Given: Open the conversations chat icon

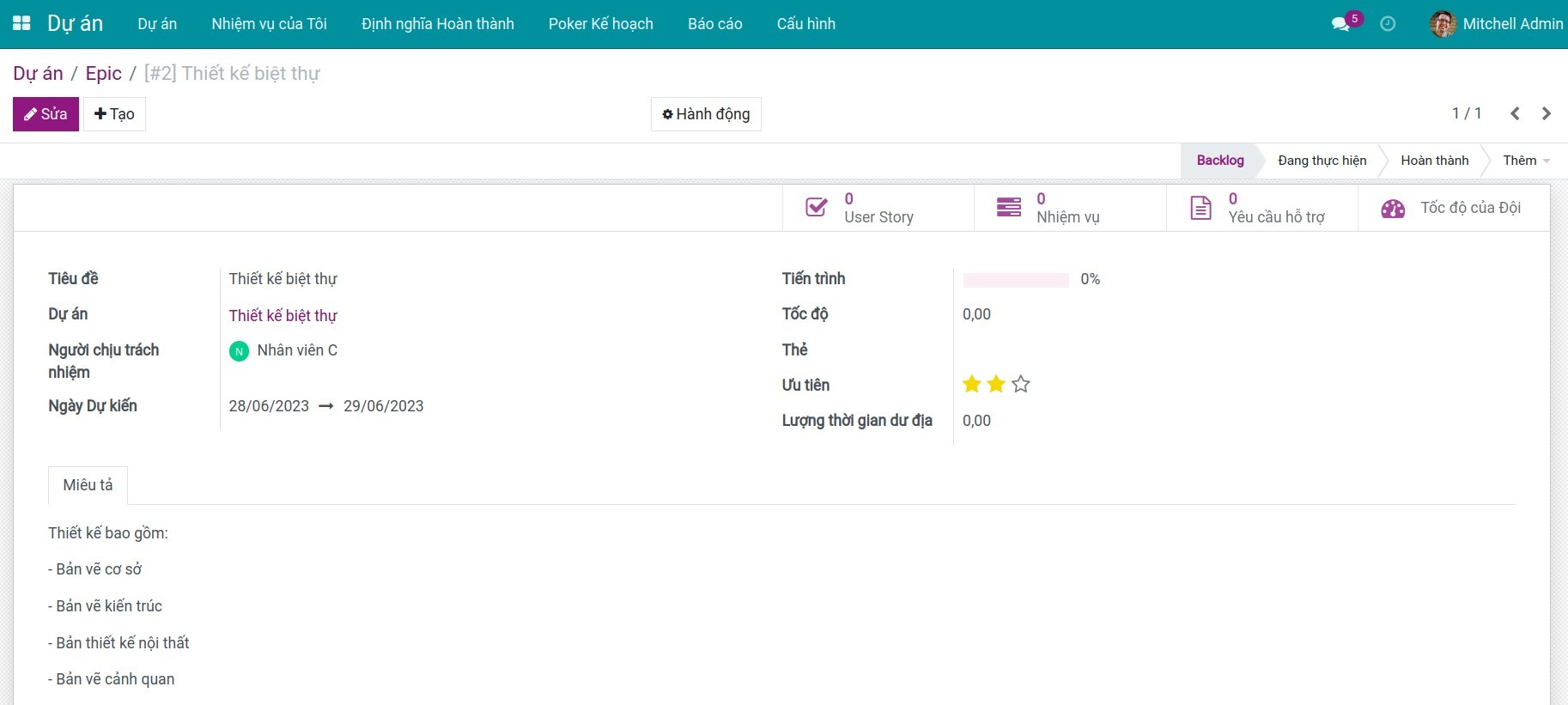Looking at the screenshot, I should pos(1340,24).
